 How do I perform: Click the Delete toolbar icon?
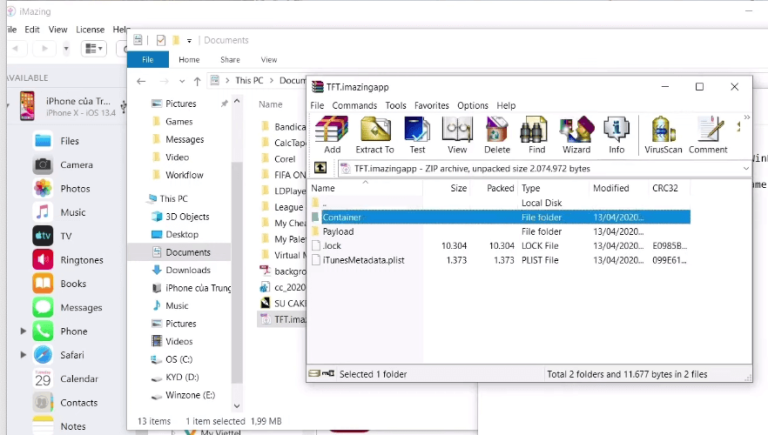pyautogui.click(x=497, y=134)
